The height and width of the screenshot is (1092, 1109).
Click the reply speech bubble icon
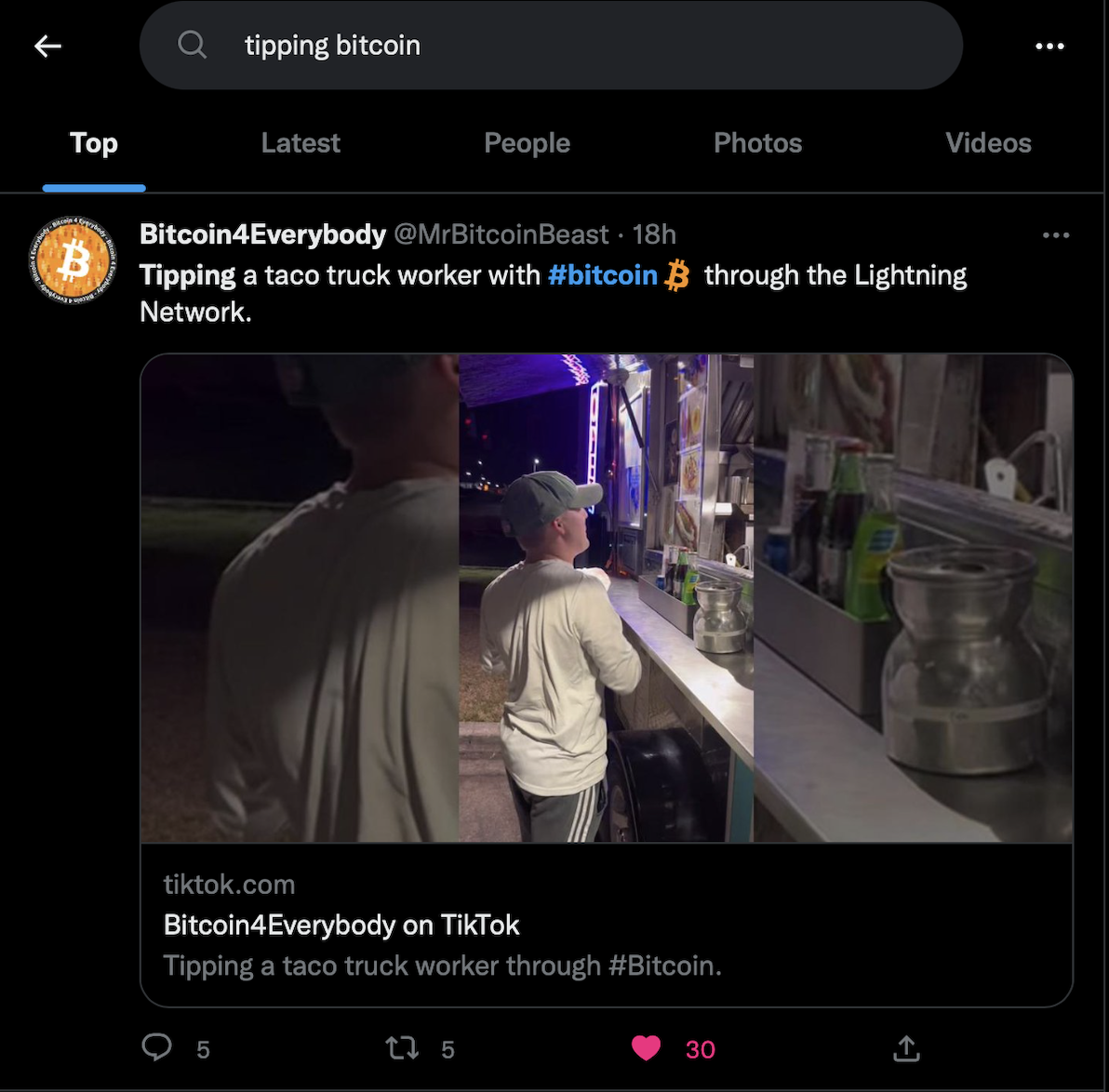coord(157,1047)
